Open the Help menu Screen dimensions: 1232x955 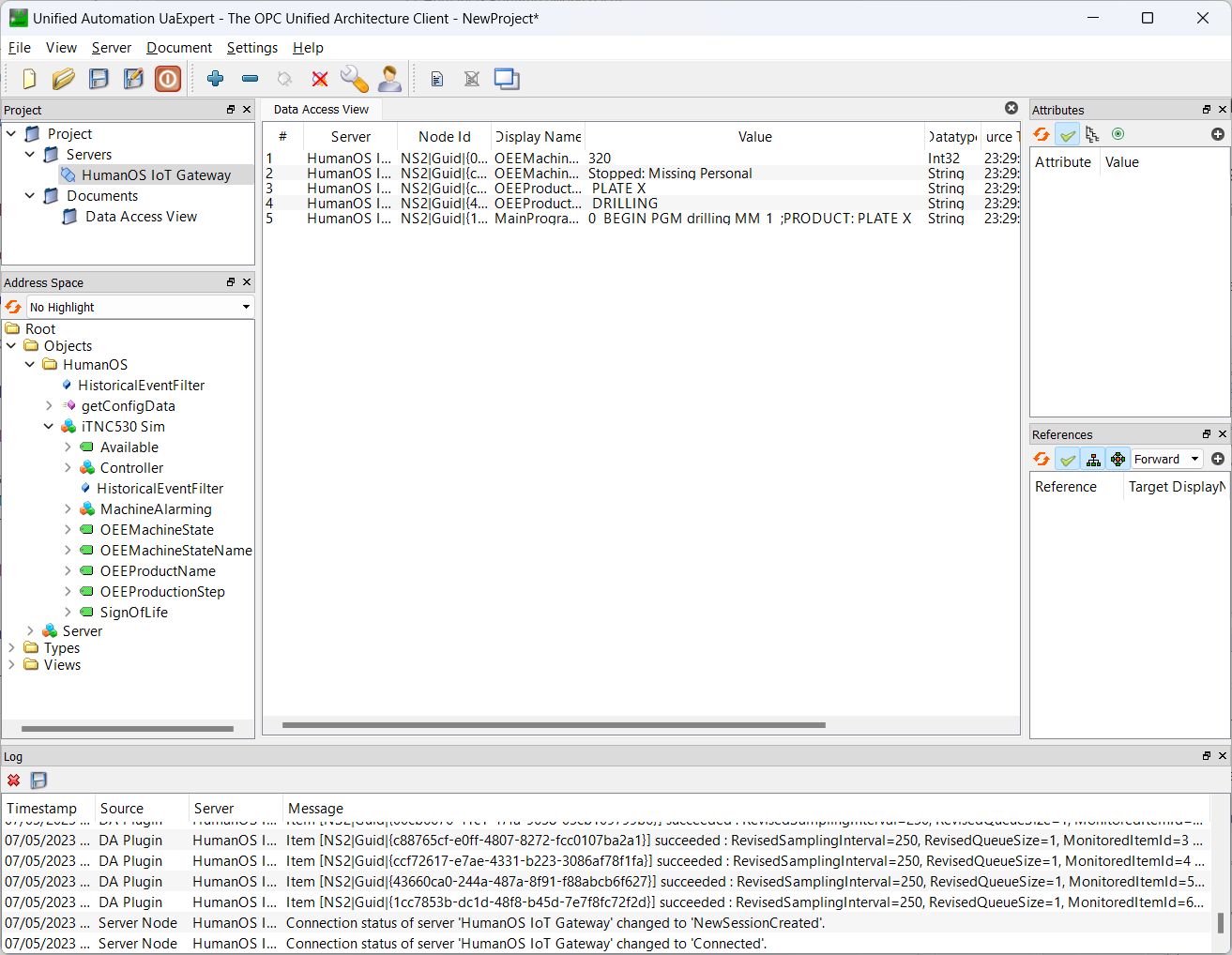308,48
